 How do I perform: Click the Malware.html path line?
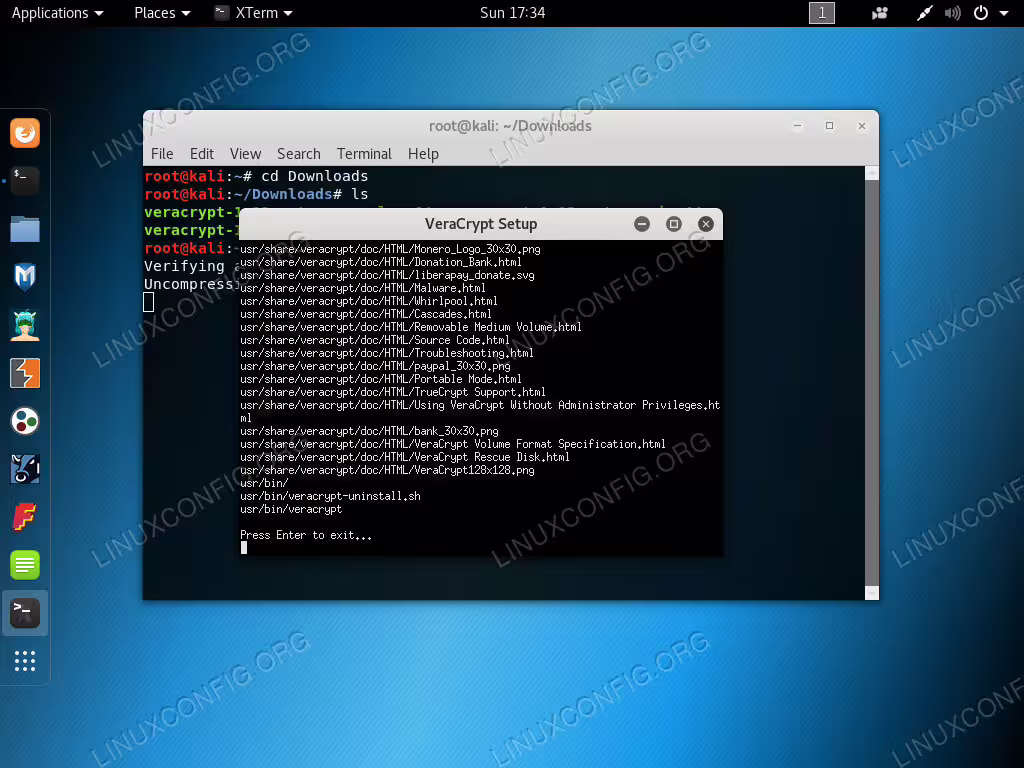(362, 288)
